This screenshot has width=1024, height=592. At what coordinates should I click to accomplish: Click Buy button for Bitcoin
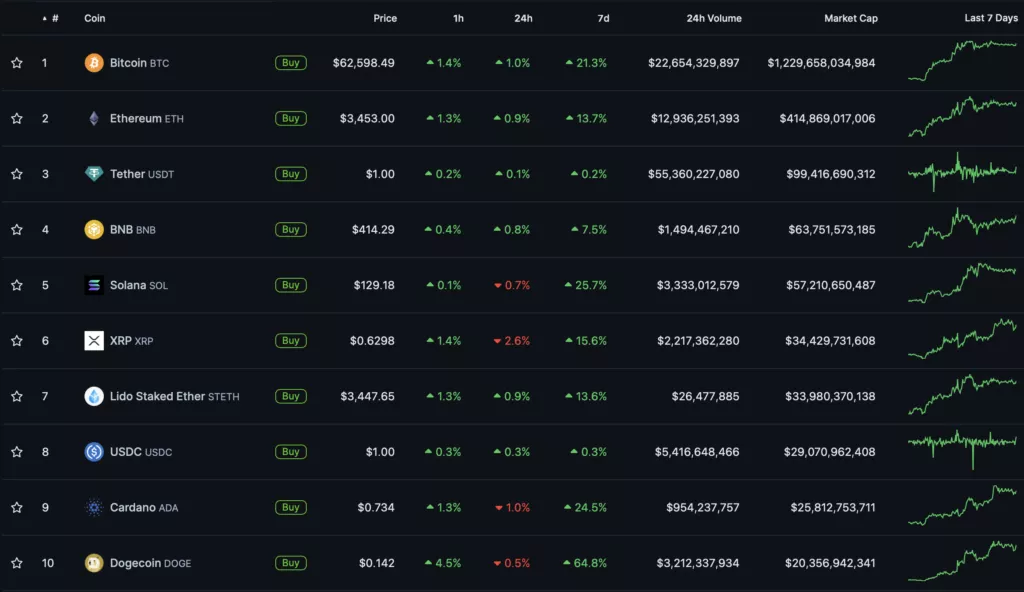(291, 63)
